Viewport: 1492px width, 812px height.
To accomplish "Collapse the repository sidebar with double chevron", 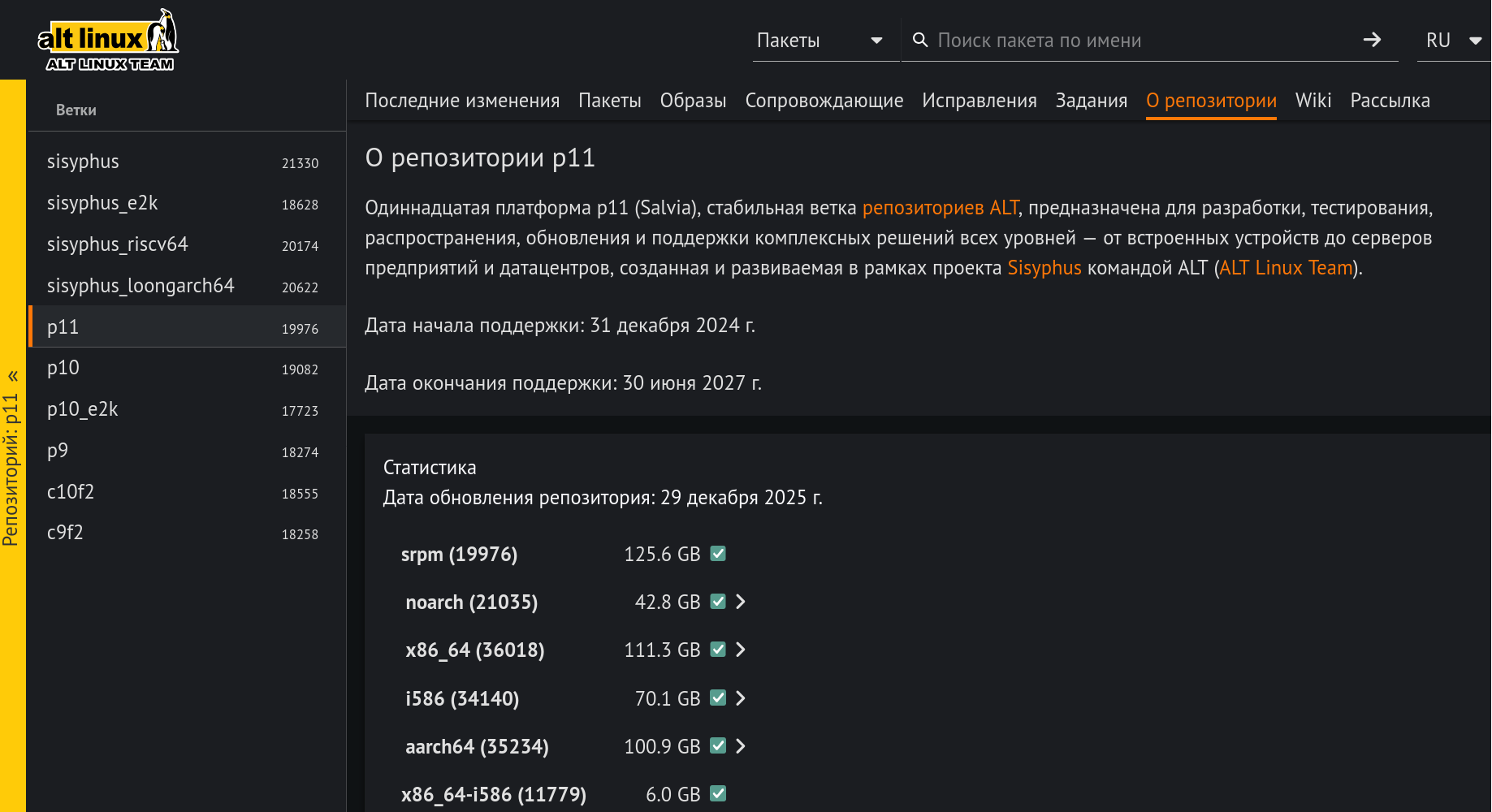I will 13,376.
